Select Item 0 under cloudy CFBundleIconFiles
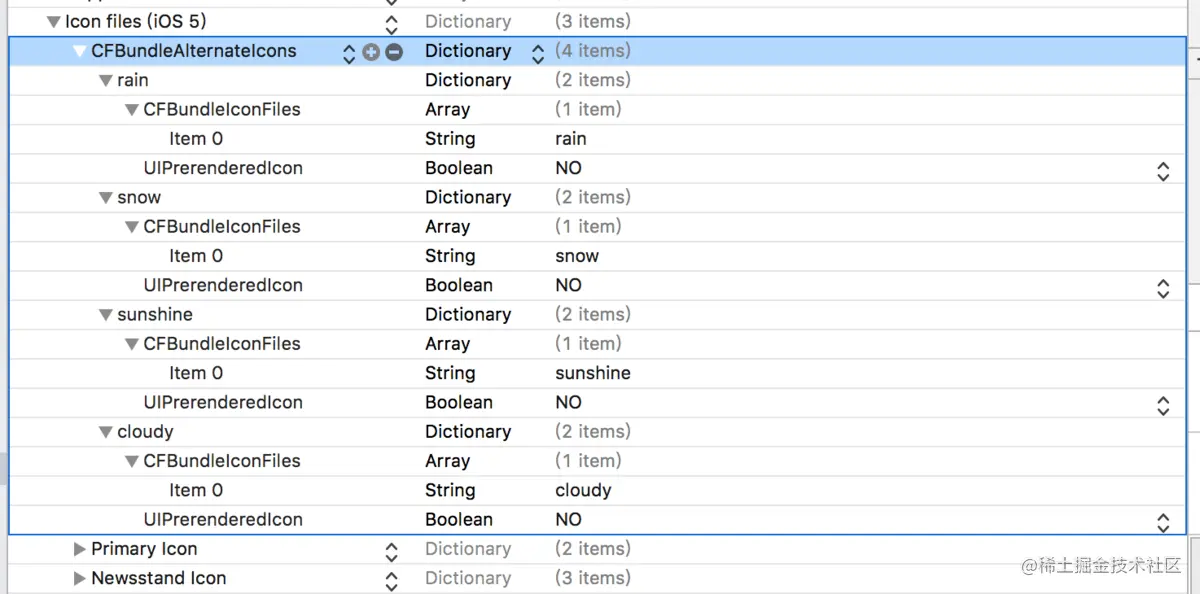This screenshot has height=594, width=1200. [196, 490]
